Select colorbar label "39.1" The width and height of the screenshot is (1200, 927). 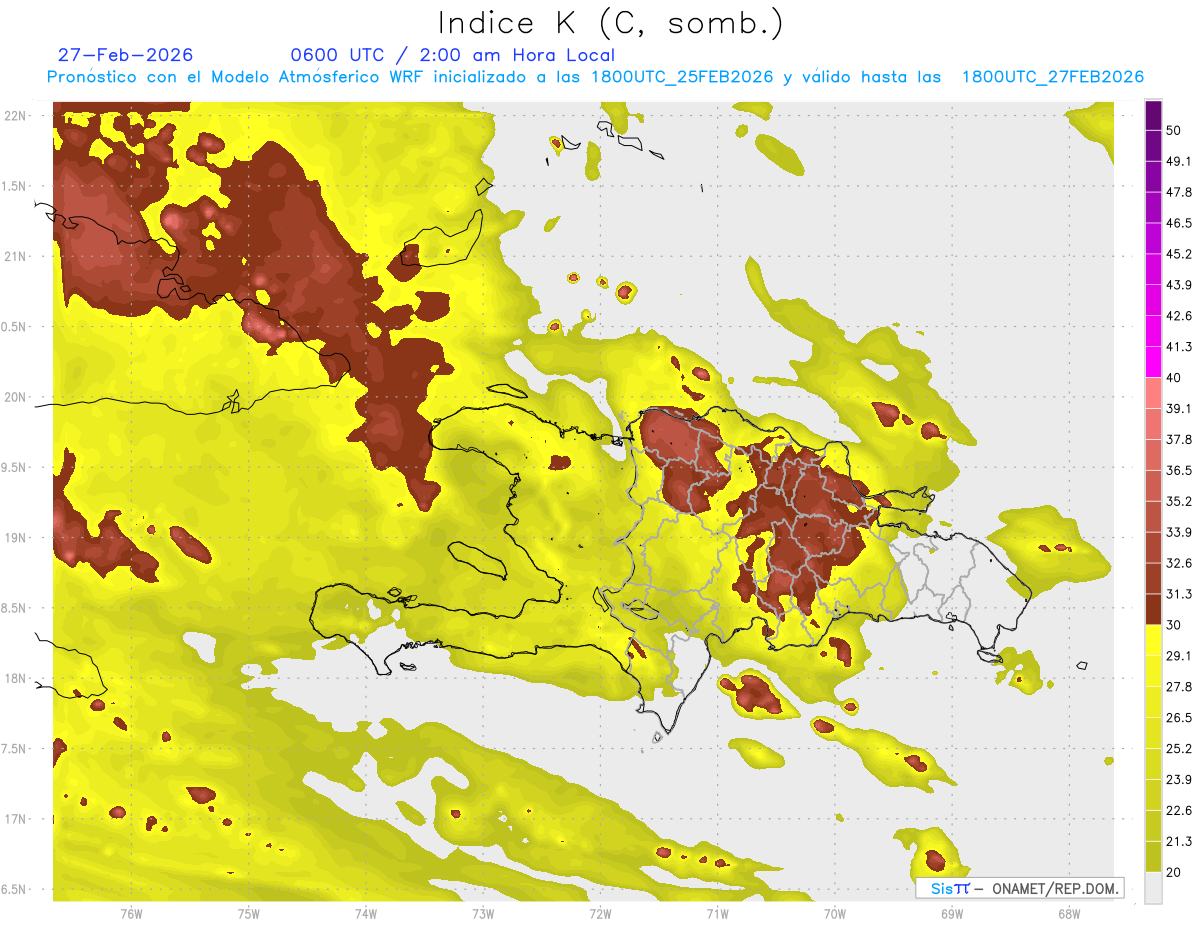[x=1179, y=408]
